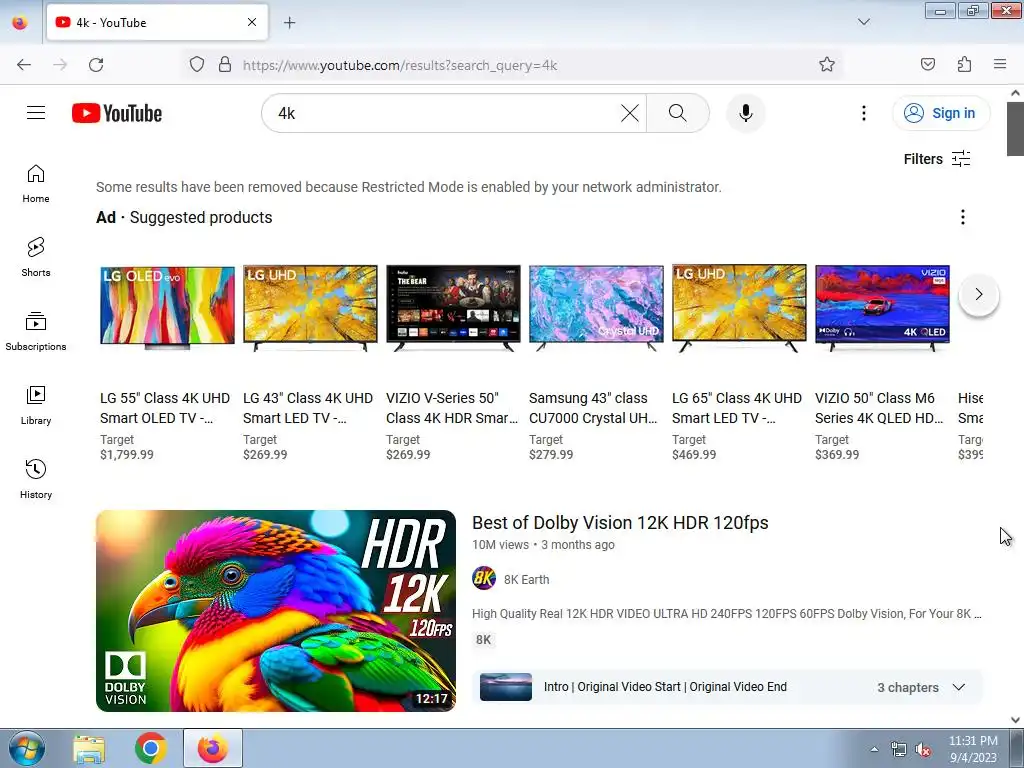
Task: Open the YouTube hamburger guide menu
Action: (x=36, y=113)
